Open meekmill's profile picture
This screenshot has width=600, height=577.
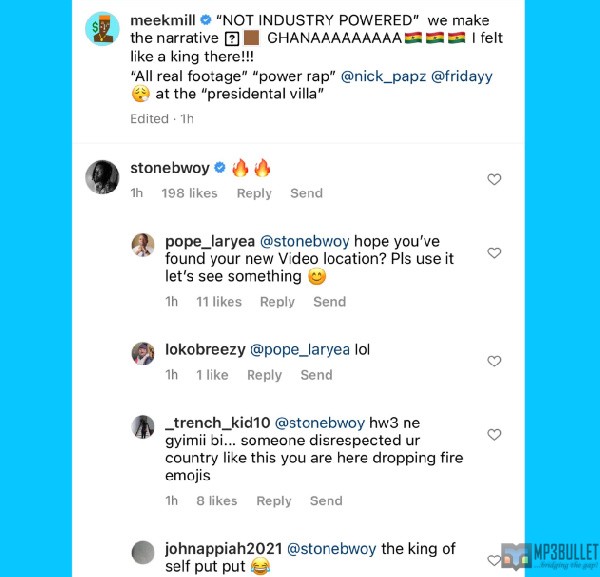tap(102, 28)
